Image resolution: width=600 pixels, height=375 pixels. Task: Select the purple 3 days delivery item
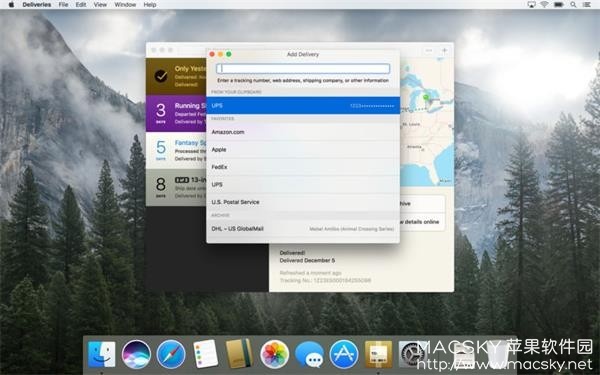176,114
